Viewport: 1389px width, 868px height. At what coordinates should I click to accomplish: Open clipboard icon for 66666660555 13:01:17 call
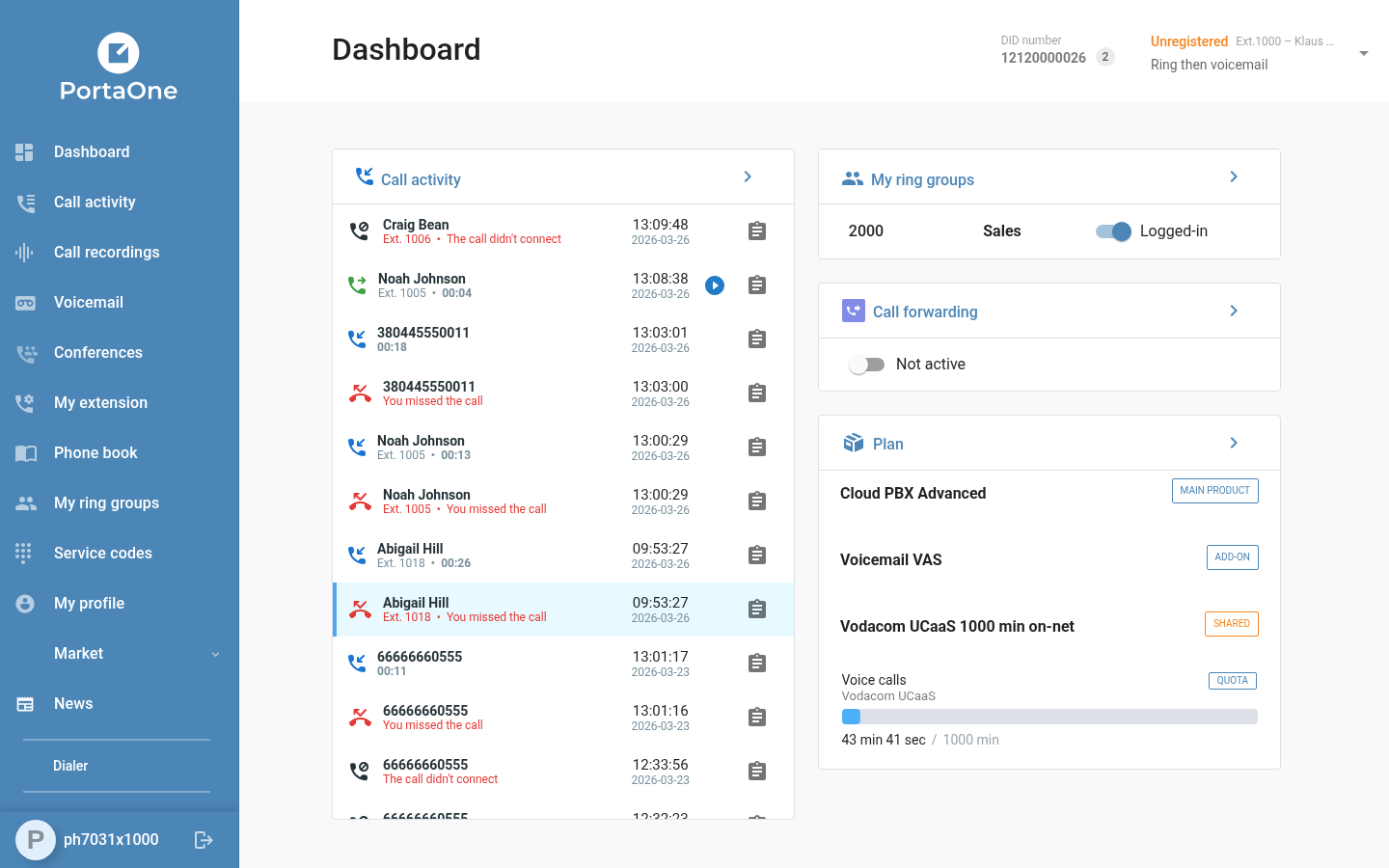tap(757, 664)
